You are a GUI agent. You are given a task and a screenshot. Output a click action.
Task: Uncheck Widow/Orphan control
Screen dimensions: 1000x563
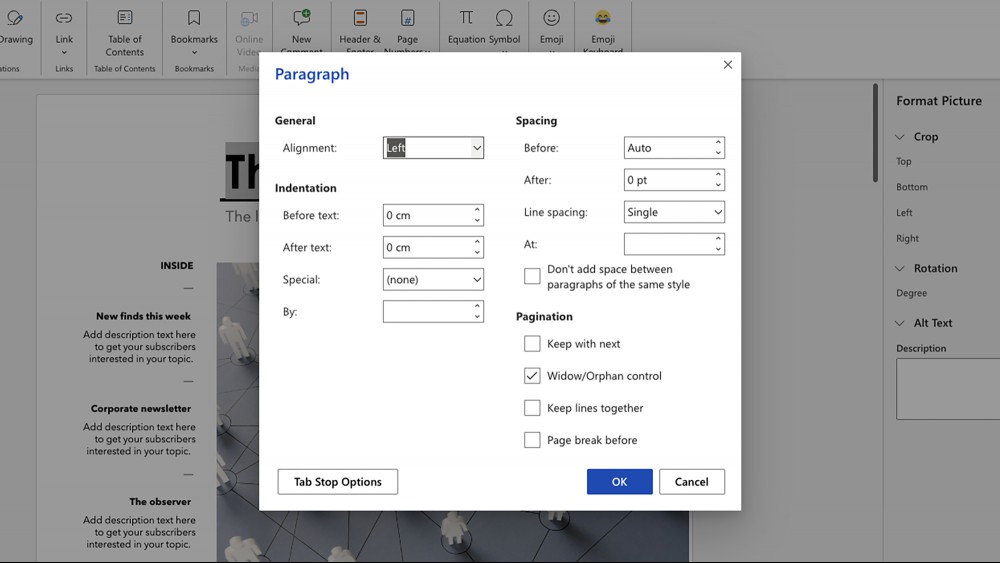(x=532, y=376)
